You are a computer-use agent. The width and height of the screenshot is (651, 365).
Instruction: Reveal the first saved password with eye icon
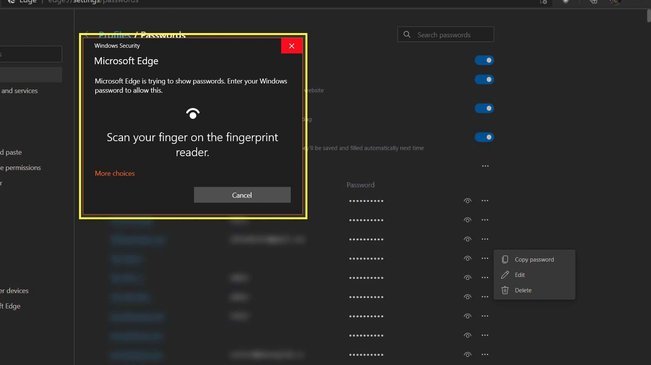467,201
